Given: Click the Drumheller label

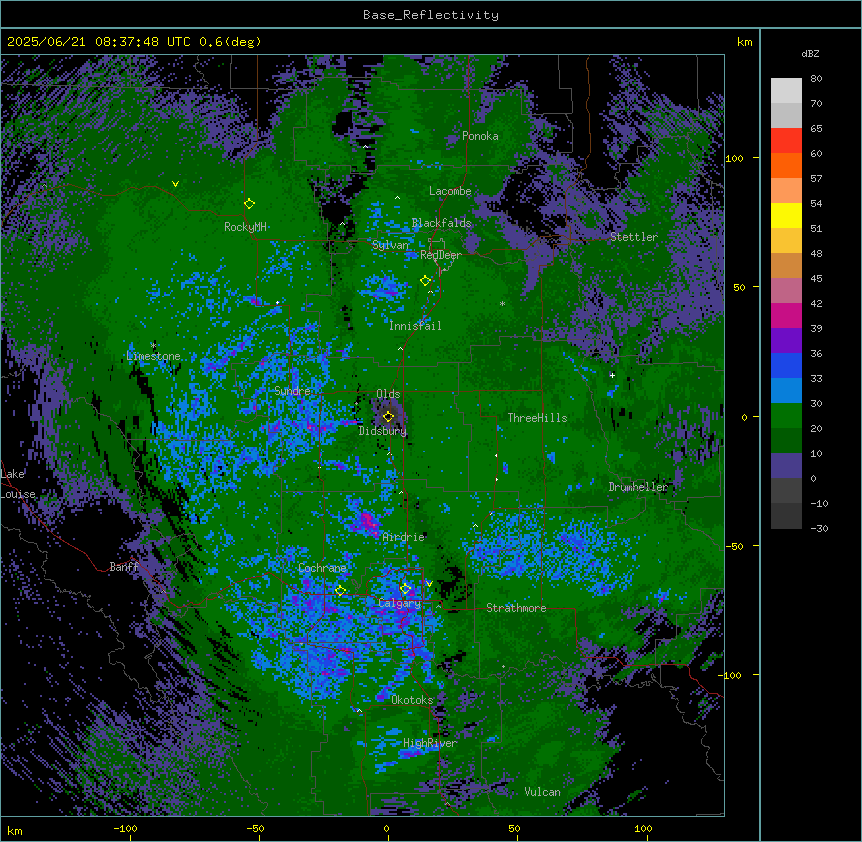Looking at the screenshot, I should pyautogui.click(x=638, y=487).
